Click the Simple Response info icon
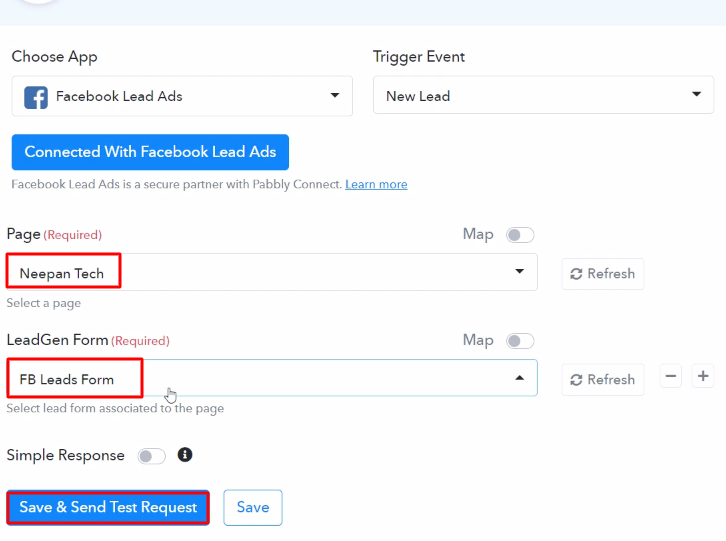The image size is (726, 541). tap(185, 455)
